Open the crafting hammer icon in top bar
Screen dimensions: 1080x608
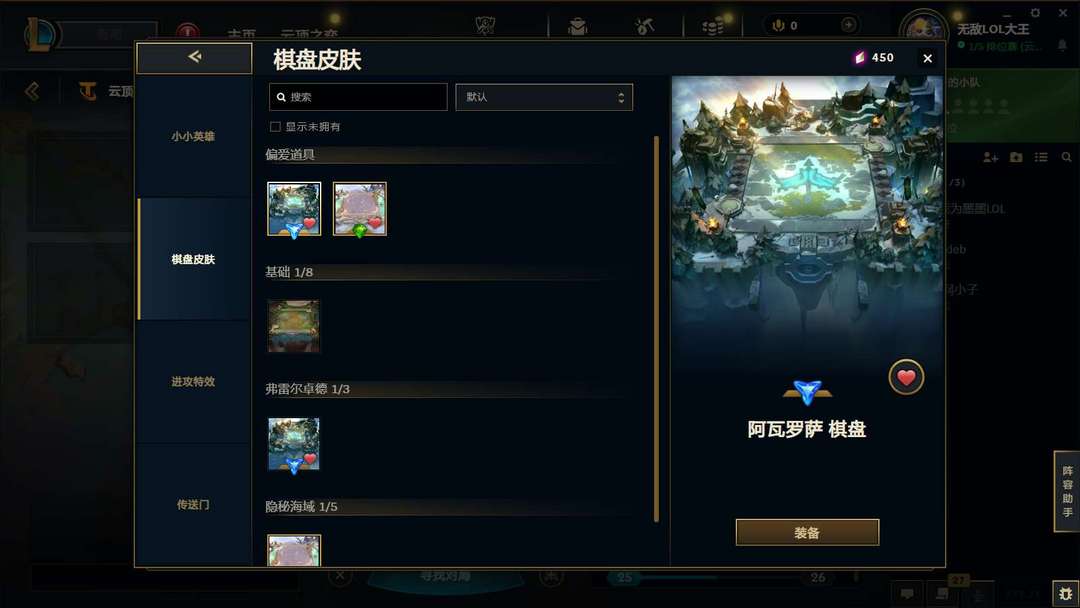pos(645,26)
